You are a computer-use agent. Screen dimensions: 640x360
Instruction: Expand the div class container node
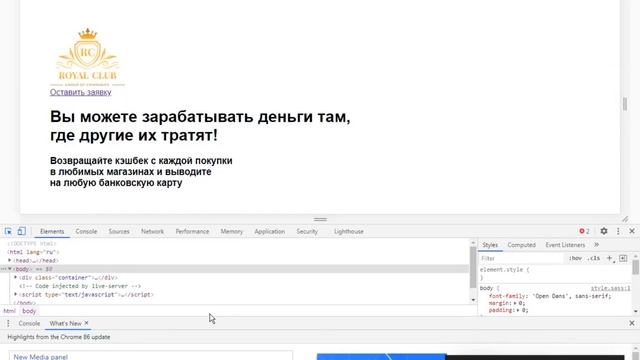[x=16, y=278]
